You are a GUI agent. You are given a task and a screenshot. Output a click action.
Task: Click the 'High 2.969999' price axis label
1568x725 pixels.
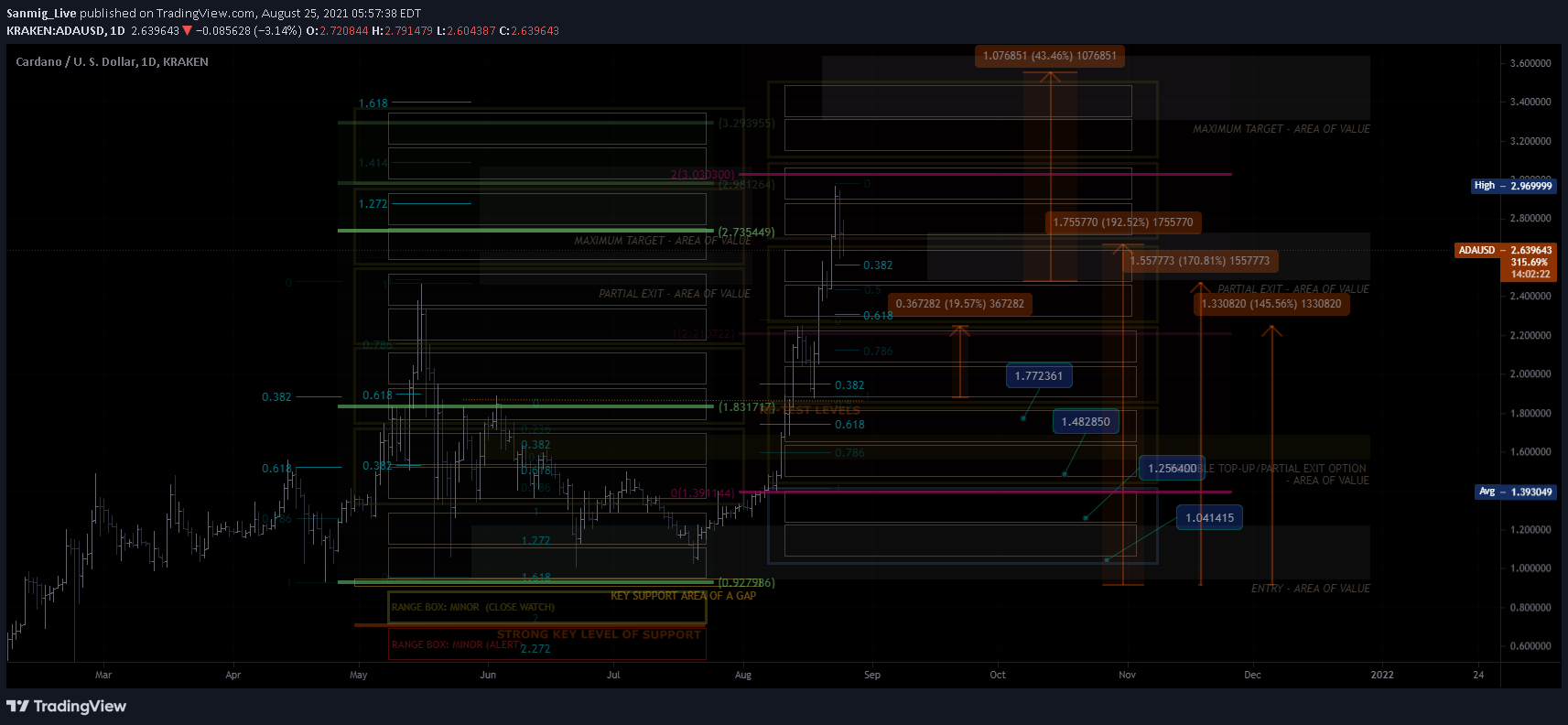[x=1513, y=186]
